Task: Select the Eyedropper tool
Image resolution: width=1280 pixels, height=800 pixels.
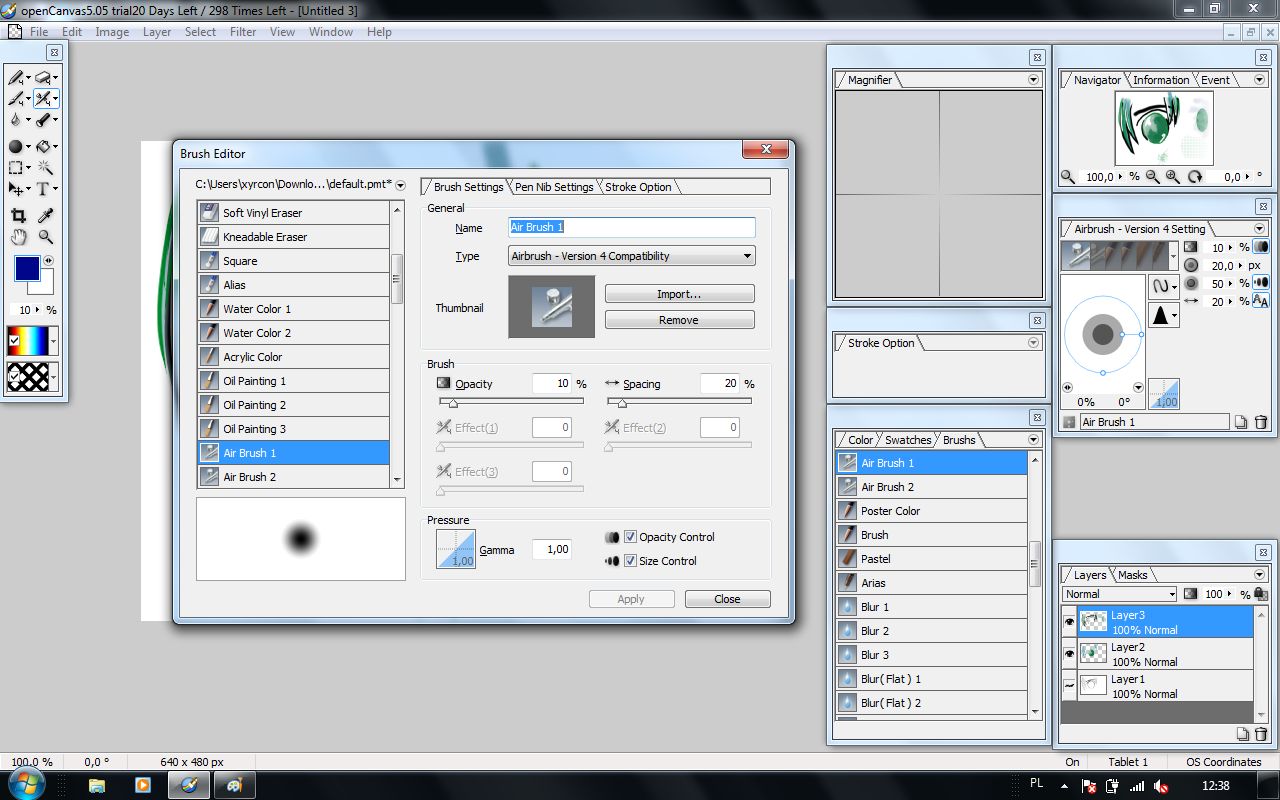Action: (x=45, y=215)
